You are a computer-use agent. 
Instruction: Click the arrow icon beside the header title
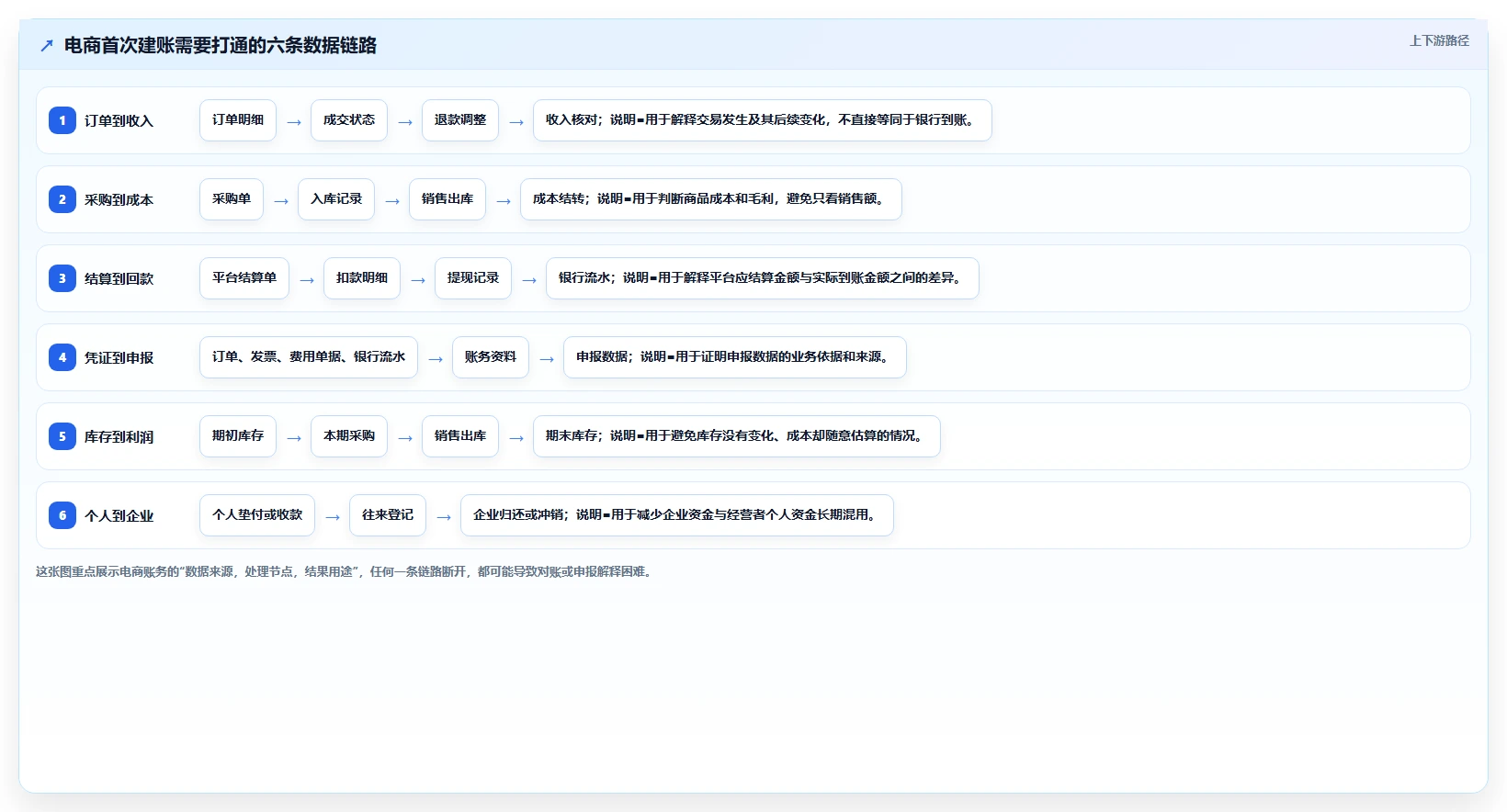click(x=47, y=46)
